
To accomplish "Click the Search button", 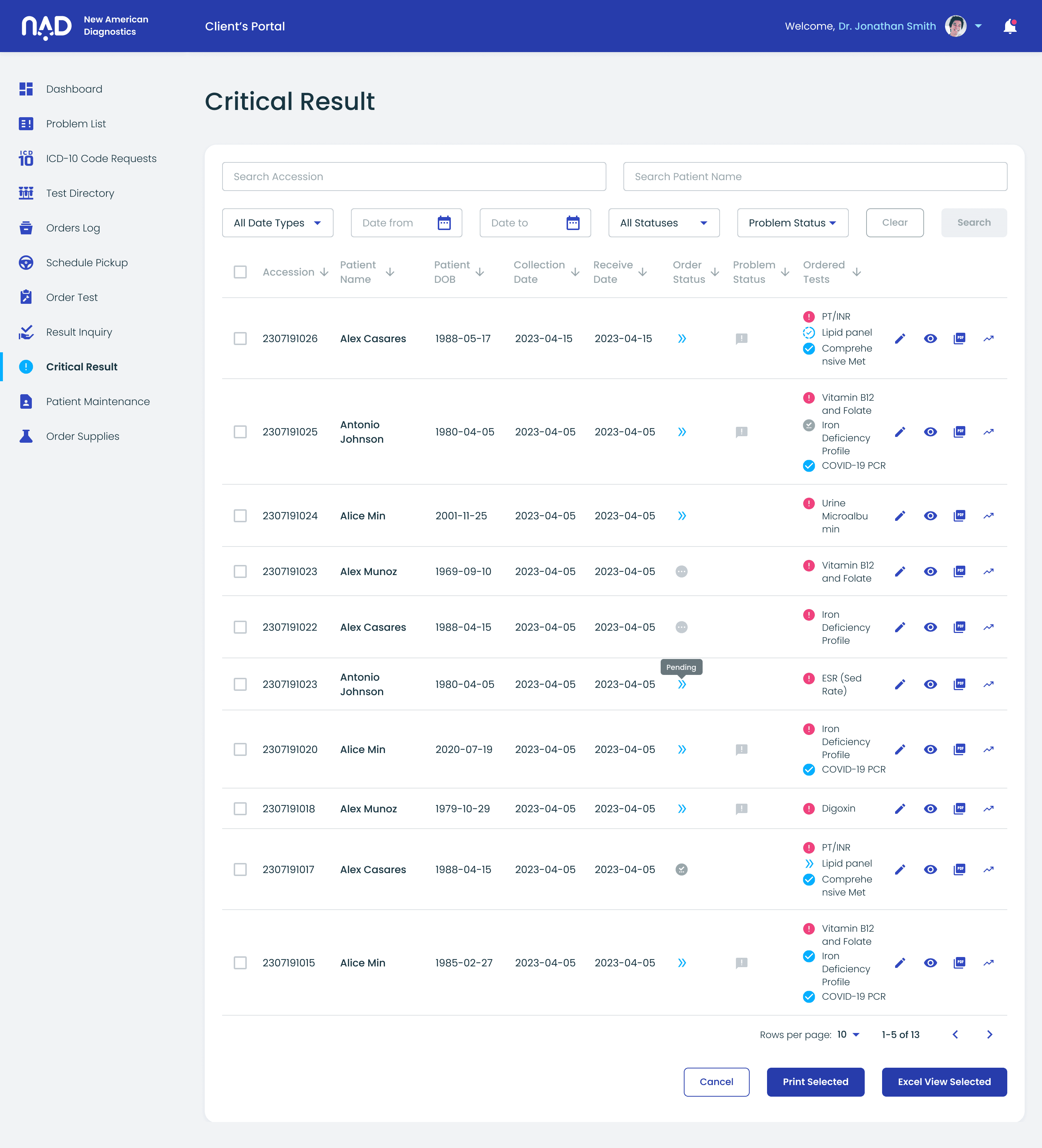I will pyautogui.click(x=974, y=223).
